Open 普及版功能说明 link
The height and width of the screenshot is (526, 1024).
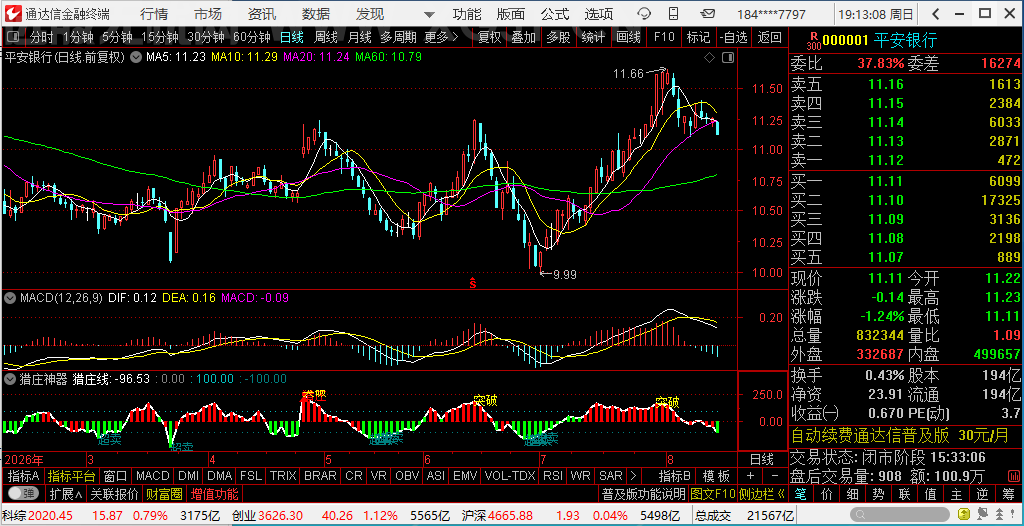pos(643,493)
